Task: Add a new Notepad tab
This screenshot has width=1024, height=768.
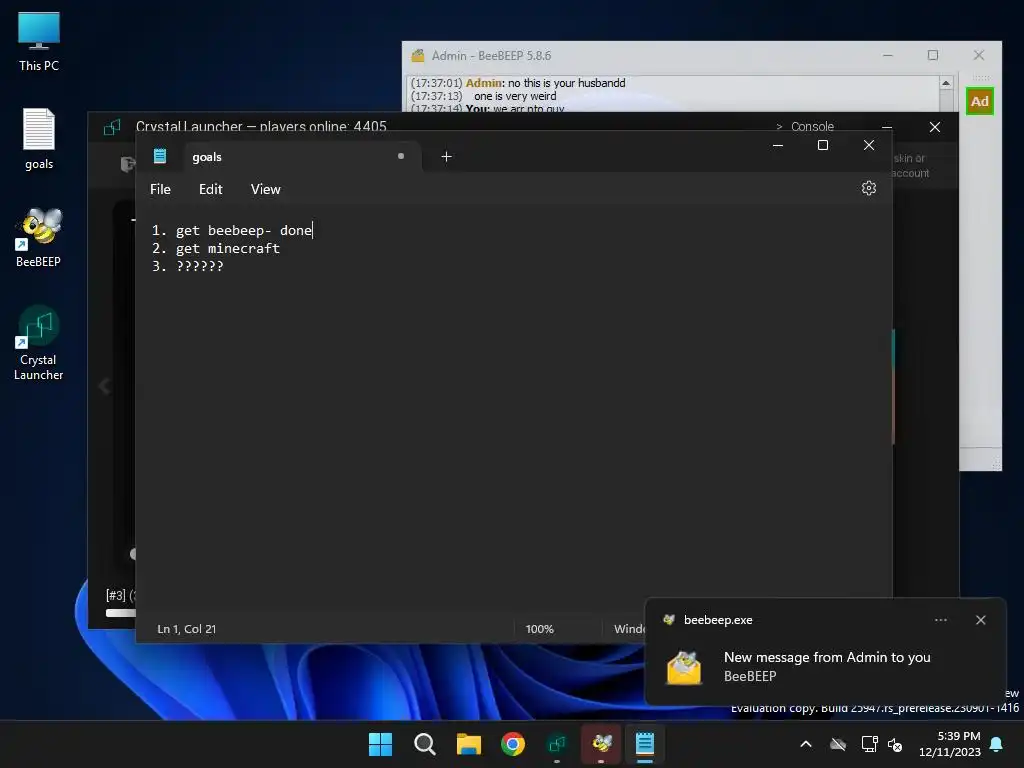Action: tap(446, 156)
